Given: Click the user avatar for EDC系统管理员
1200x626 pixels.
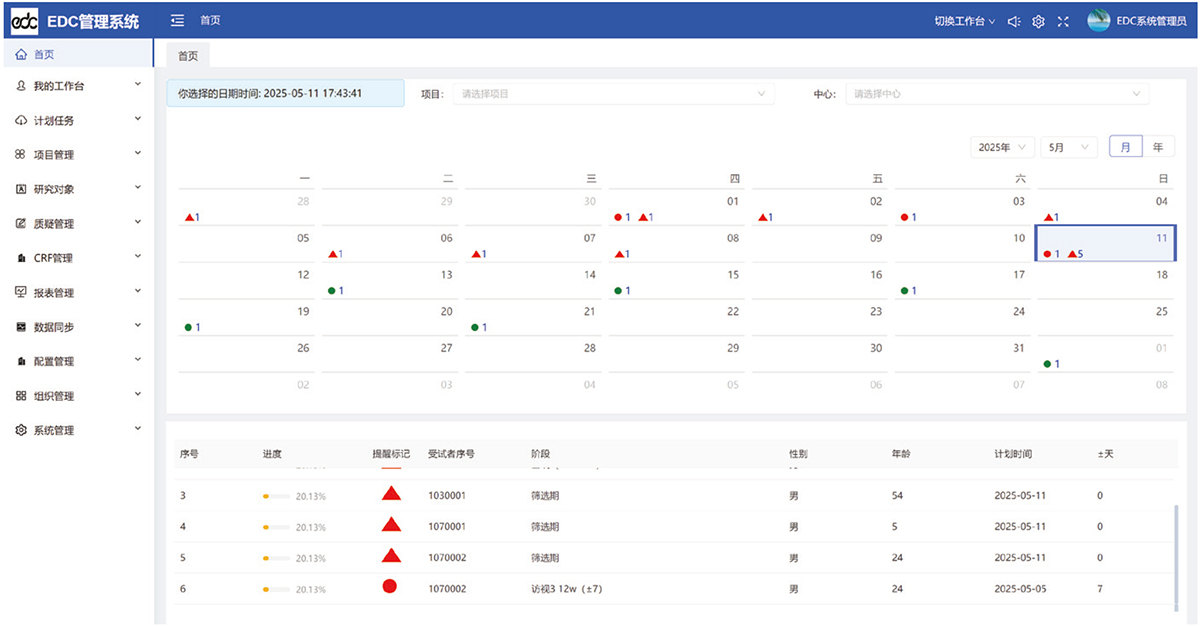Looking at the screenshot, I should tap(1099, 20).
